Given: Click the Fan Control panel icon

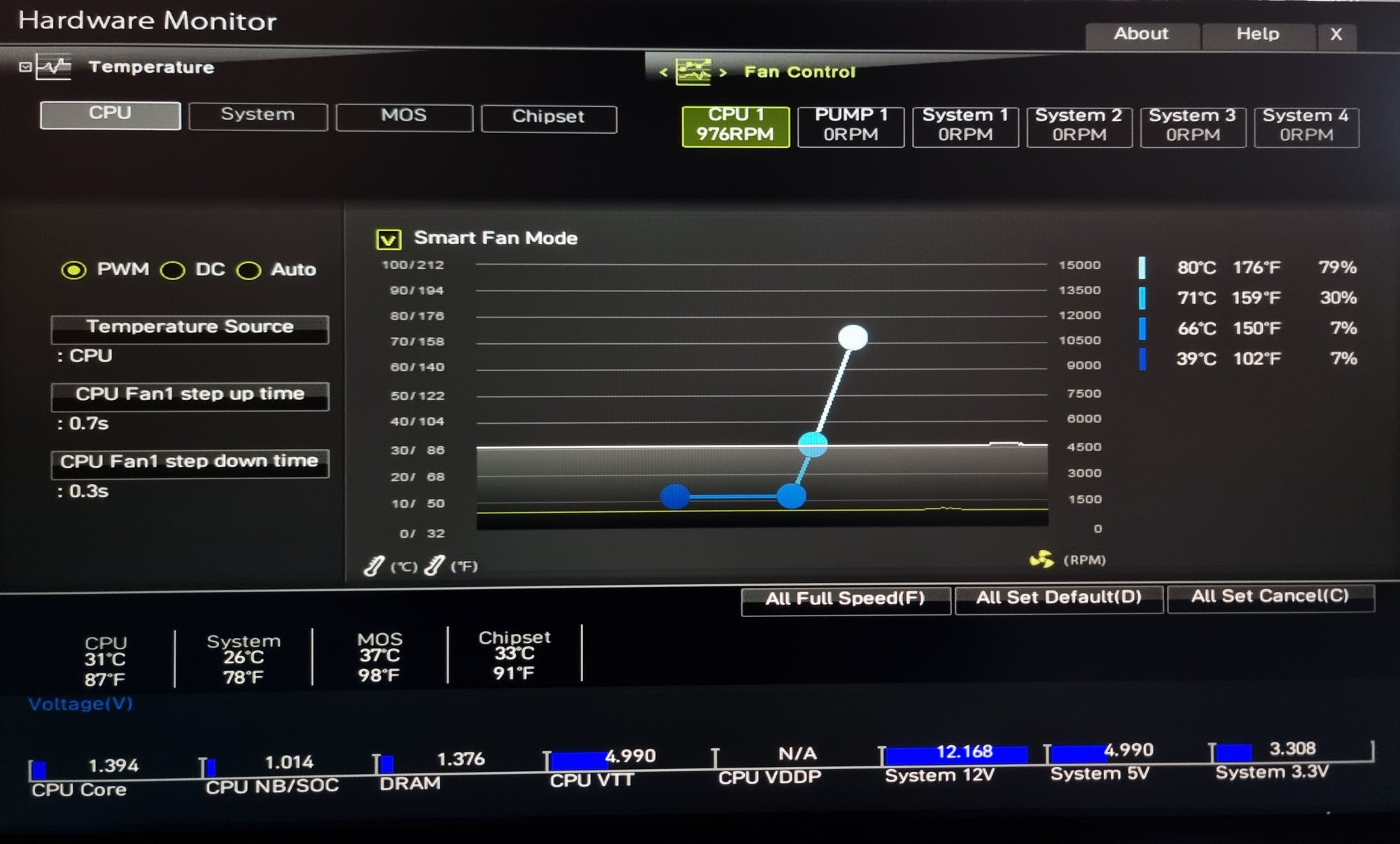Looking at the screenshot, I should click(x=693, y=71).
